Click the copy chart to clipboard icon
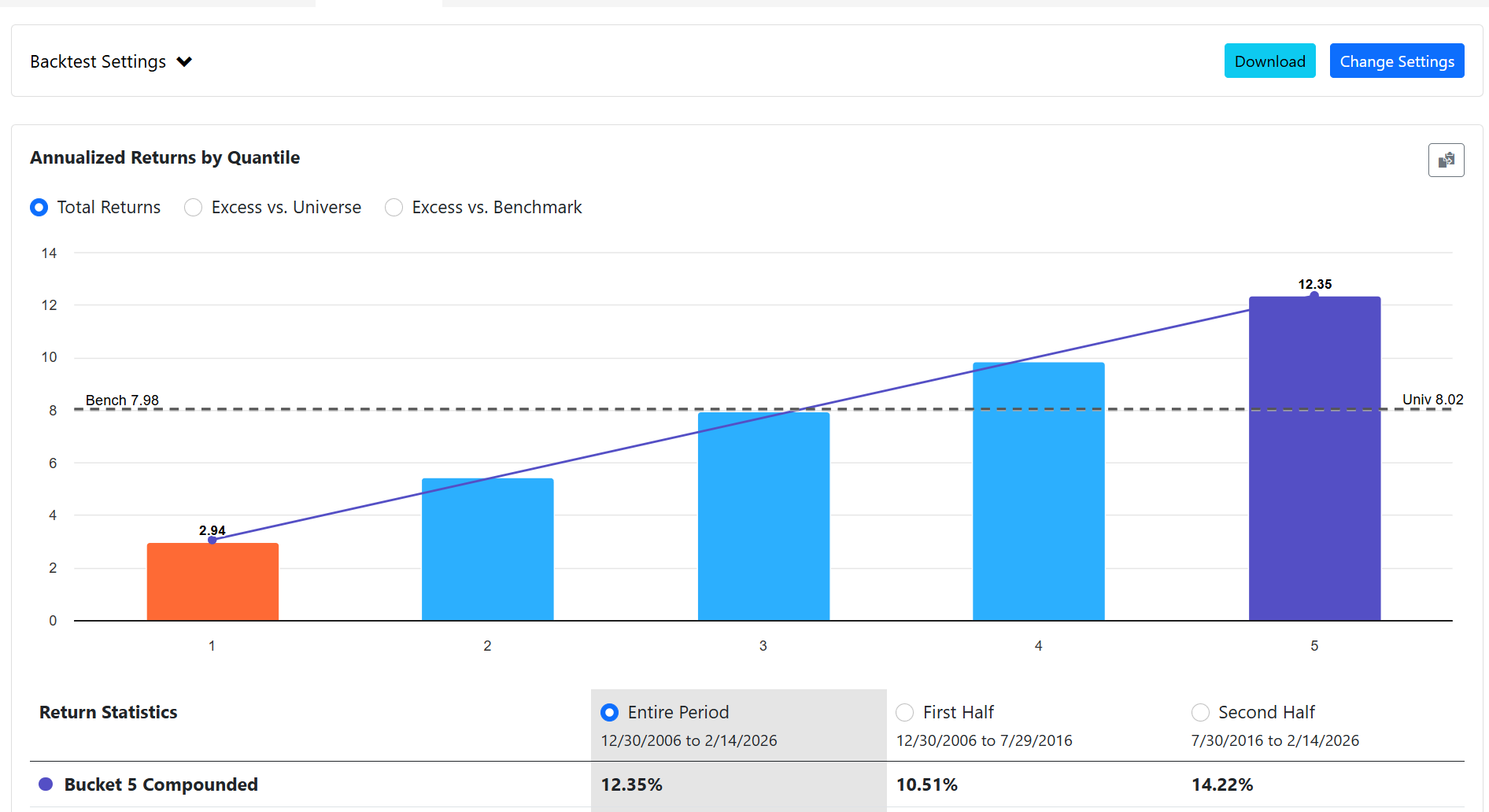This screenshot has height=812, width=1489. [1446, 161]
